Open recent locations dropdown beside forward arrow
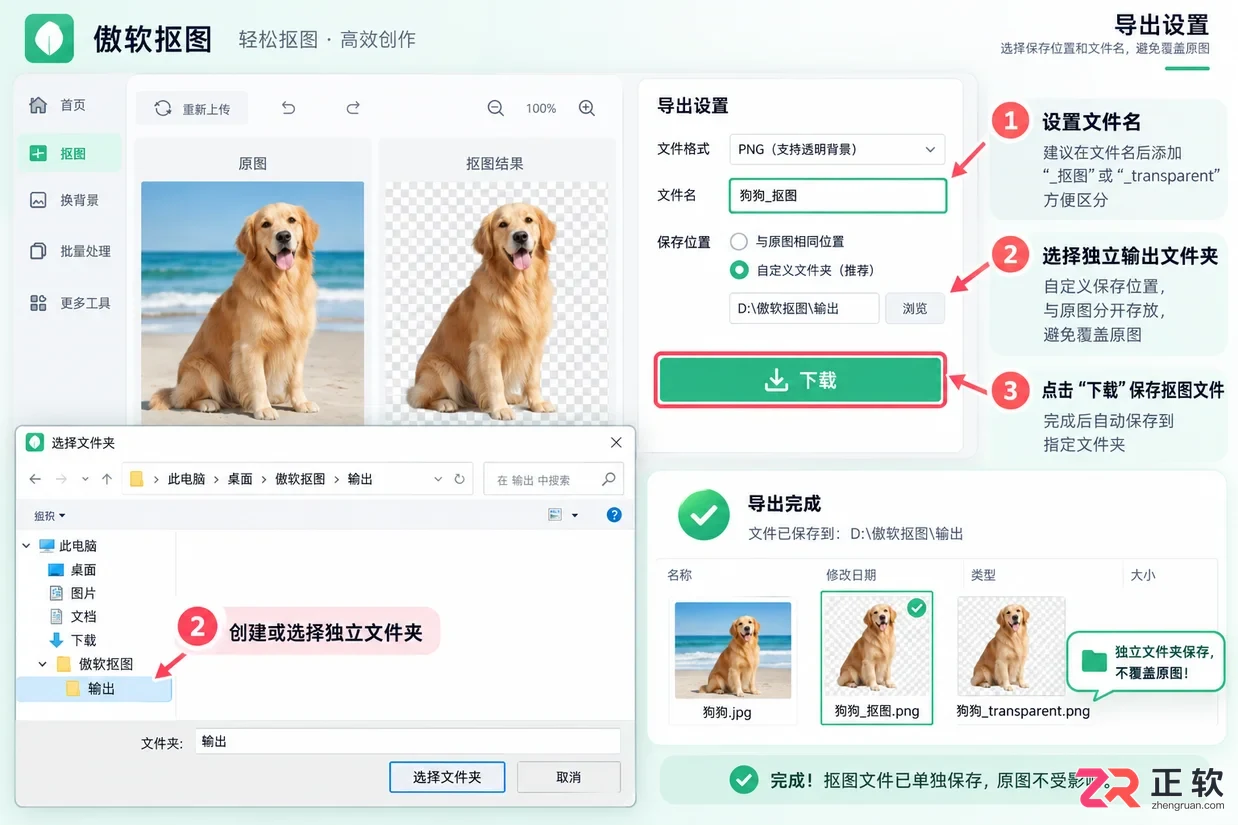The height and width of the screenshot is (825, 1238). click(85, 479)
